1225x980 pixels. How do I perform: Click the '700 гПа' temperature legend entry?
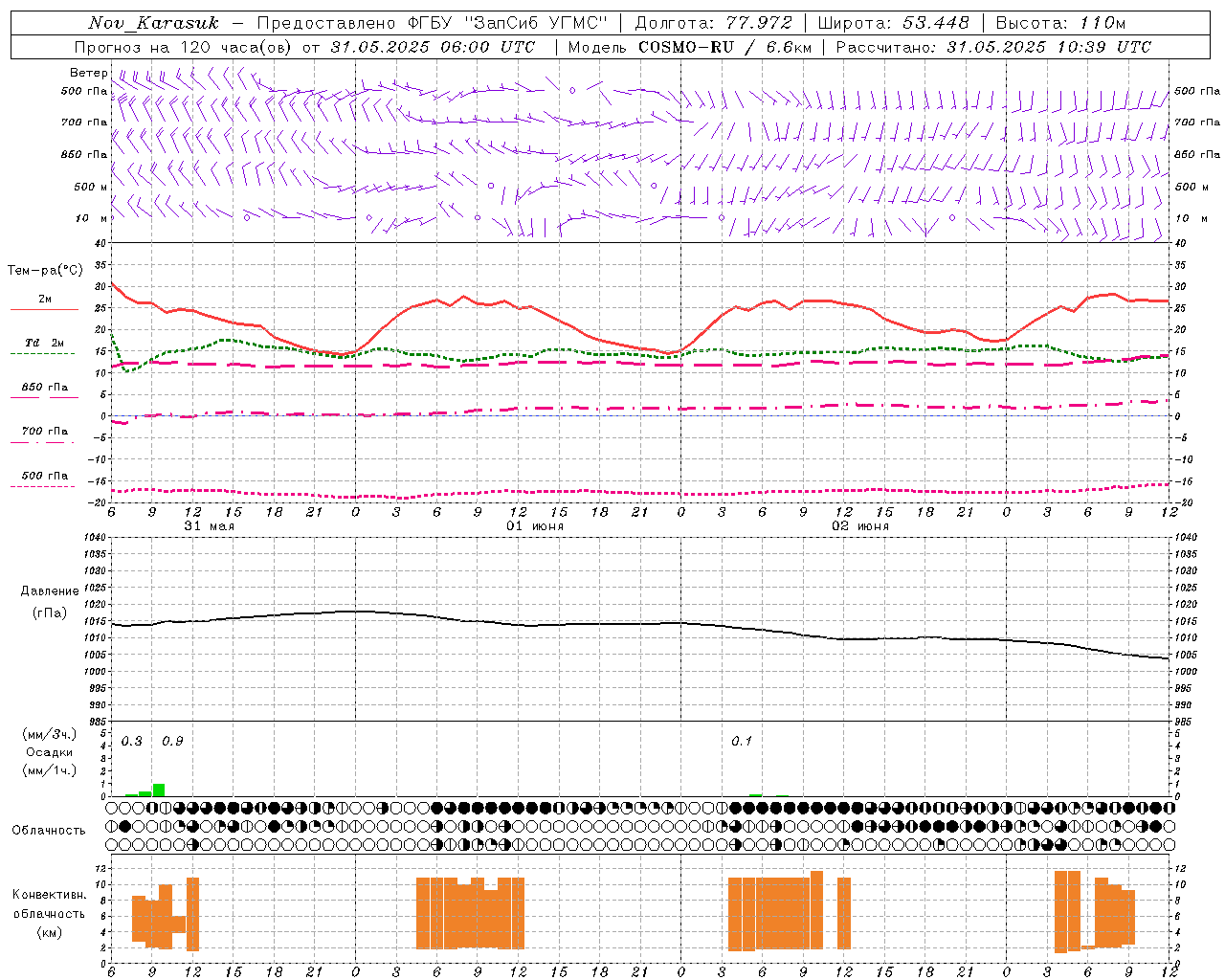pyautogui.click(x=45, y=432)
